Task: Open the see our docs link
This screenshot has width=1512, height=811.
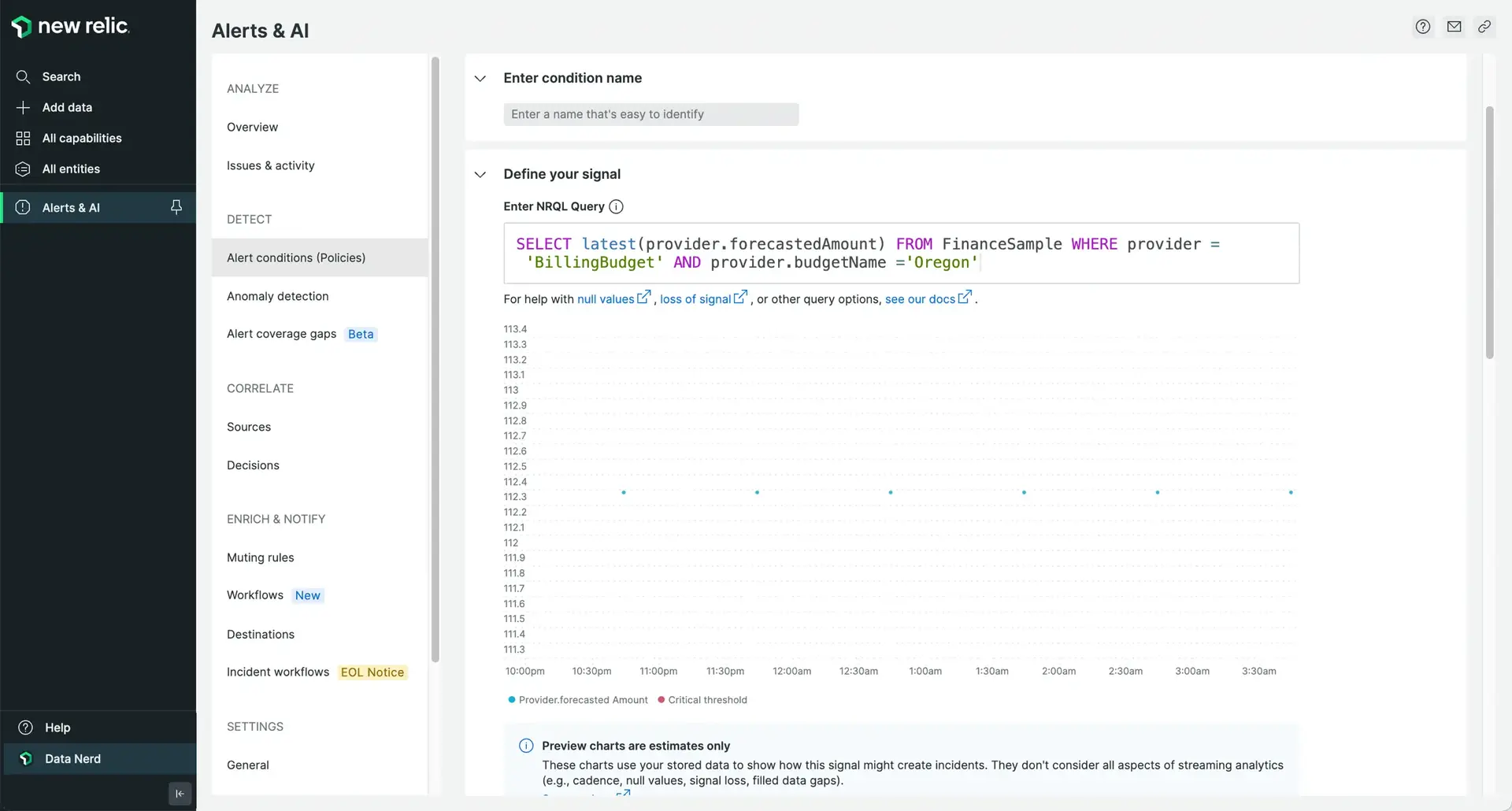Action: pos(920,299)
